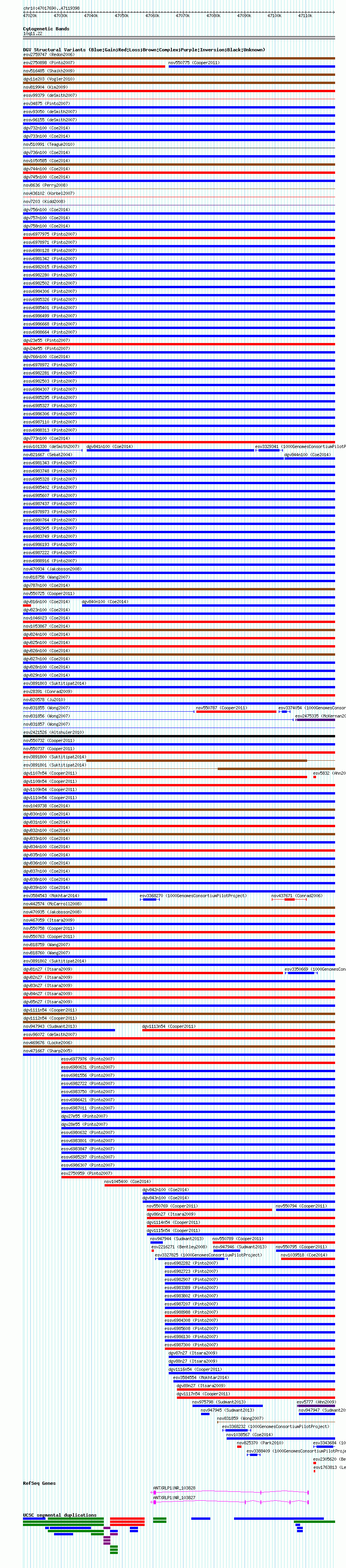
Task: Click gene ANTXRLP1|NR_103828
Action: coord(174,1487)
